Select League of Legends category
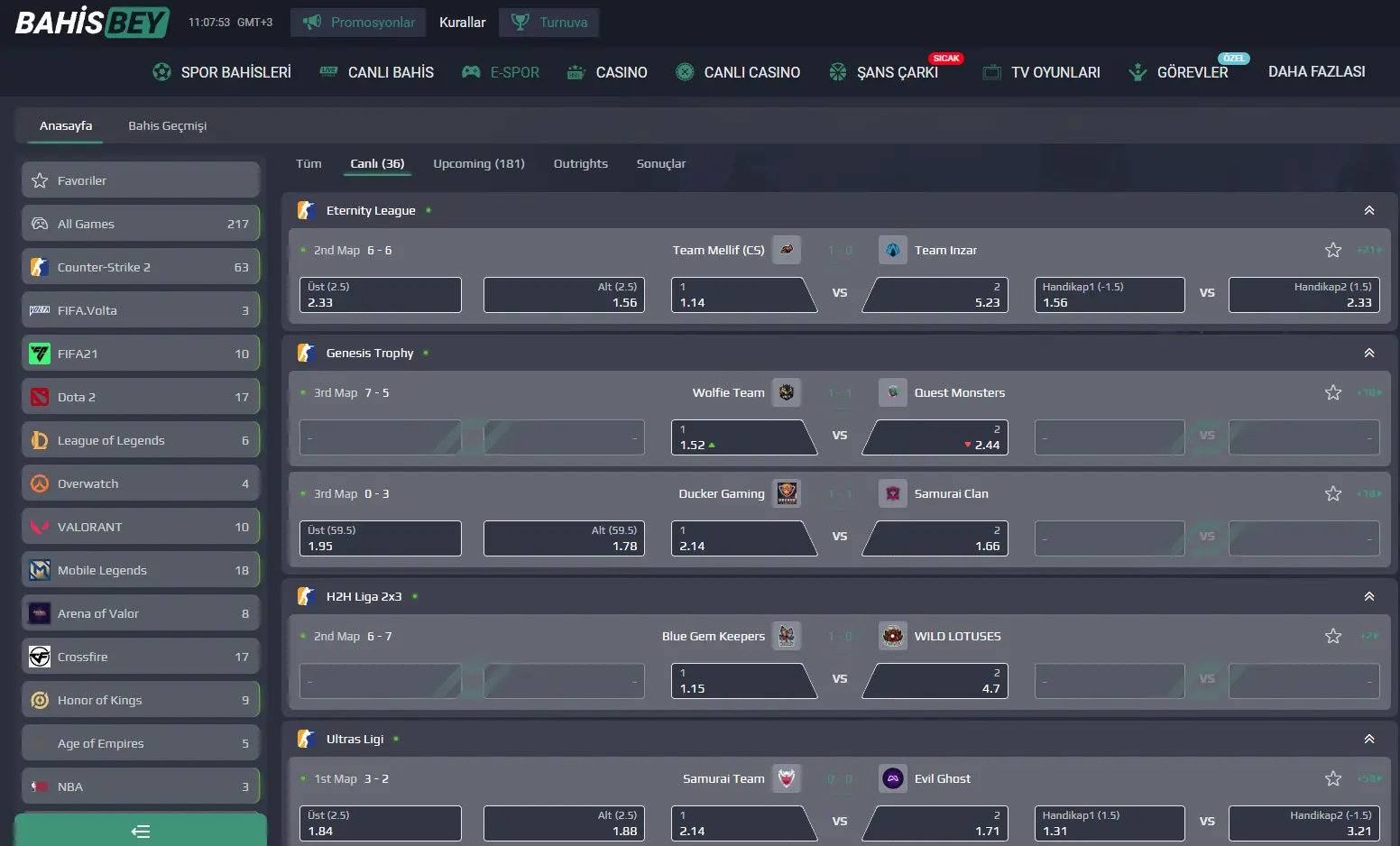Image resolution: width=1400 pixels, height=846 pixels. point(141,440)
